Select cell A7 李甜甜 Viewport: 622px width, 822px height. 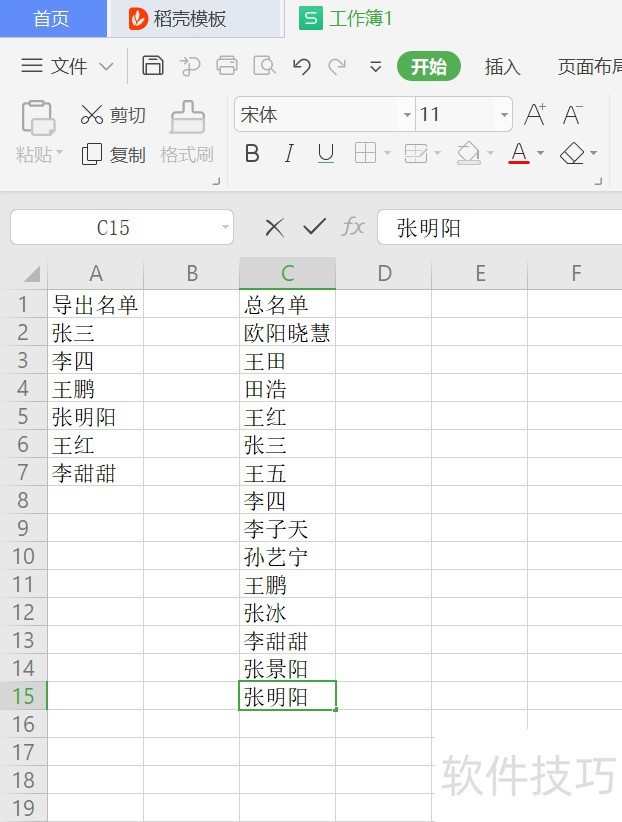[x=95, y=472]
